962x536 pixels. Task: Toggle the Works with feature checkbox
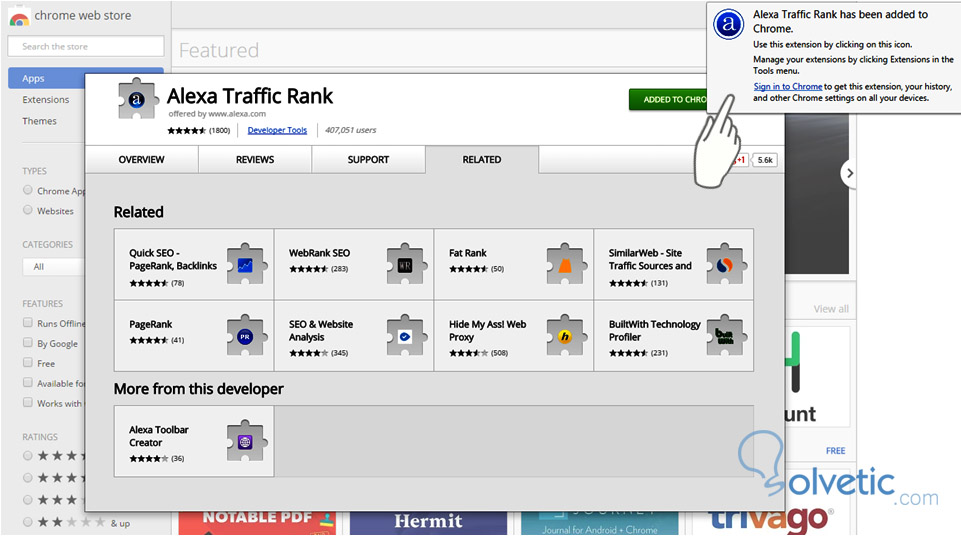pyautogui.click(x=28, y=402)
